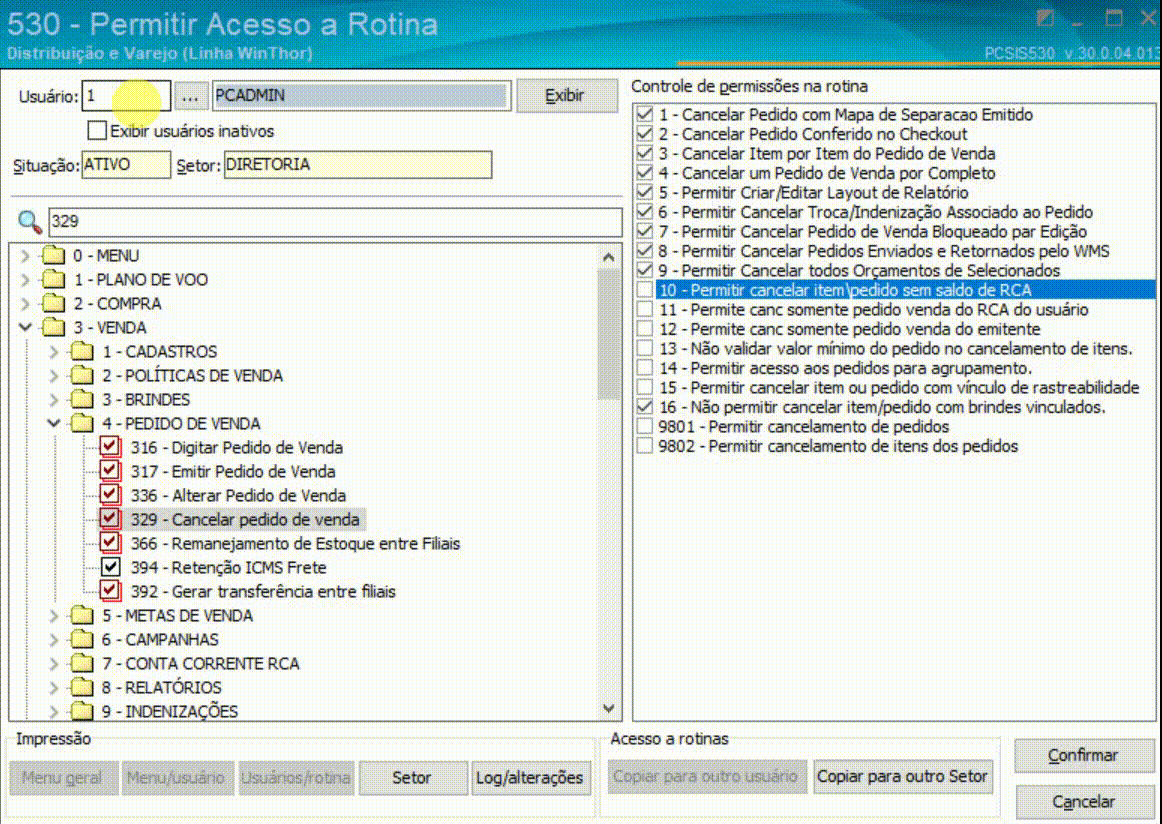Toggle access for routine 336 Alterar Pedido de Venda

click(x=110, y=494)
